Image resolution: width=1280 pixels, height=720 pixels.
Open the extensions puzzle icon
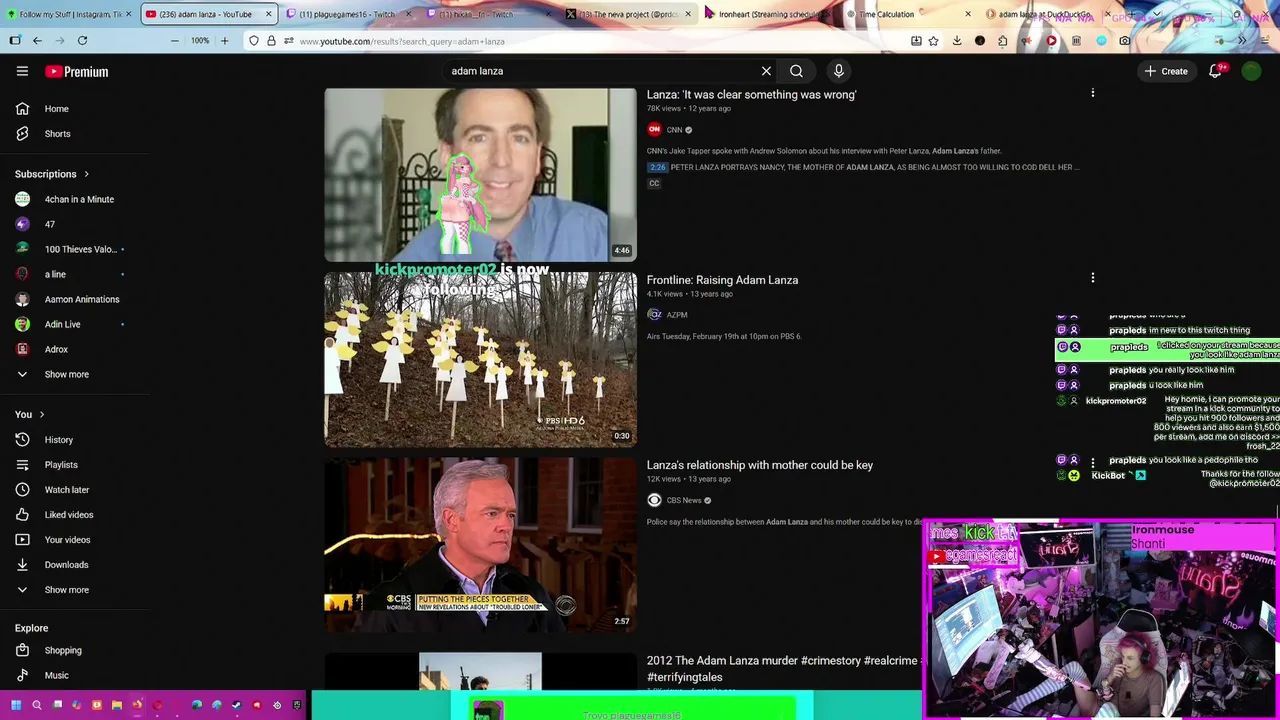pyautogui.click(x=1003, y=41)
